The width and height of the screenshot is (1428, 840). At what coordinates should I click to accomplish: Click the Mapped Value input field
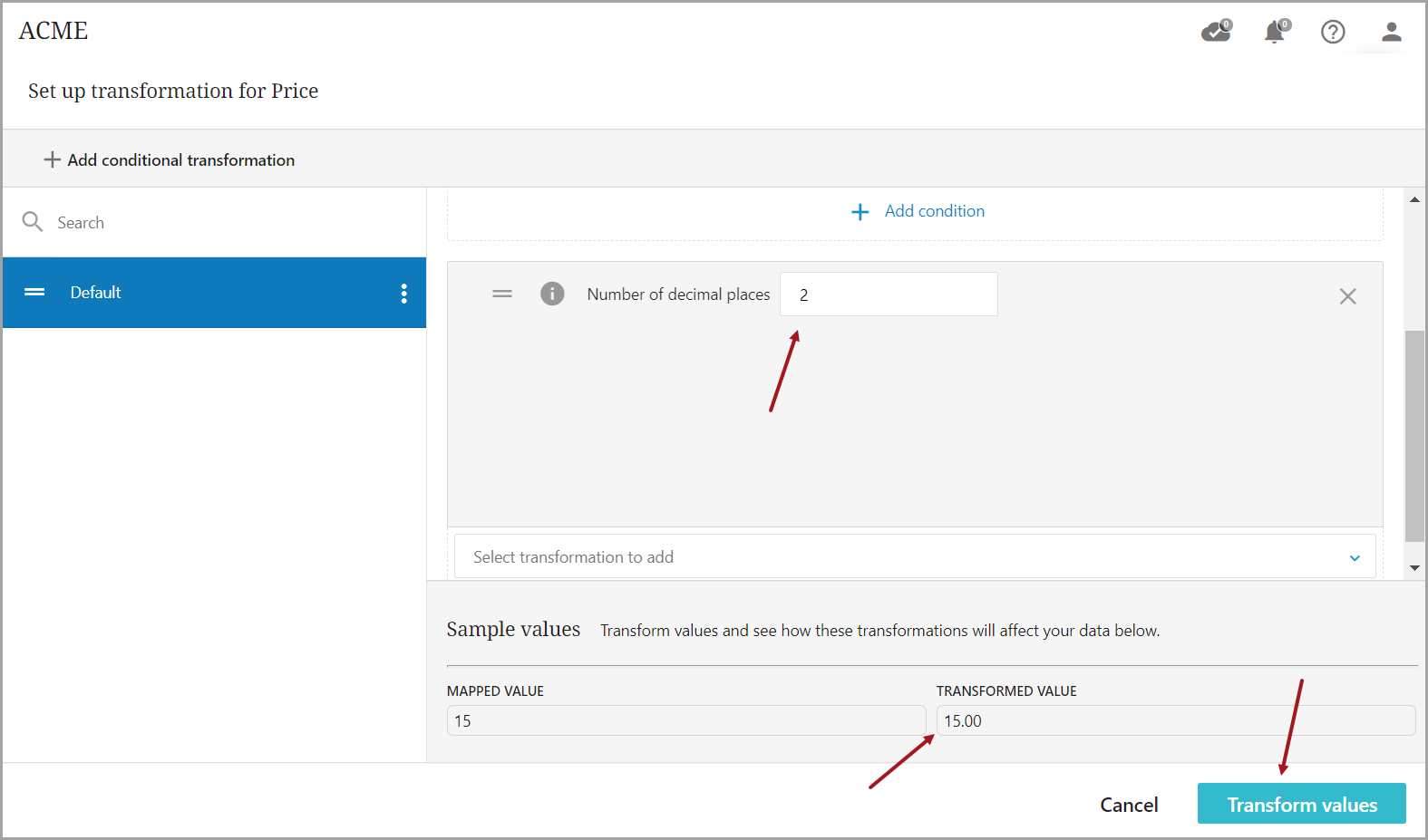pos(685,721)
